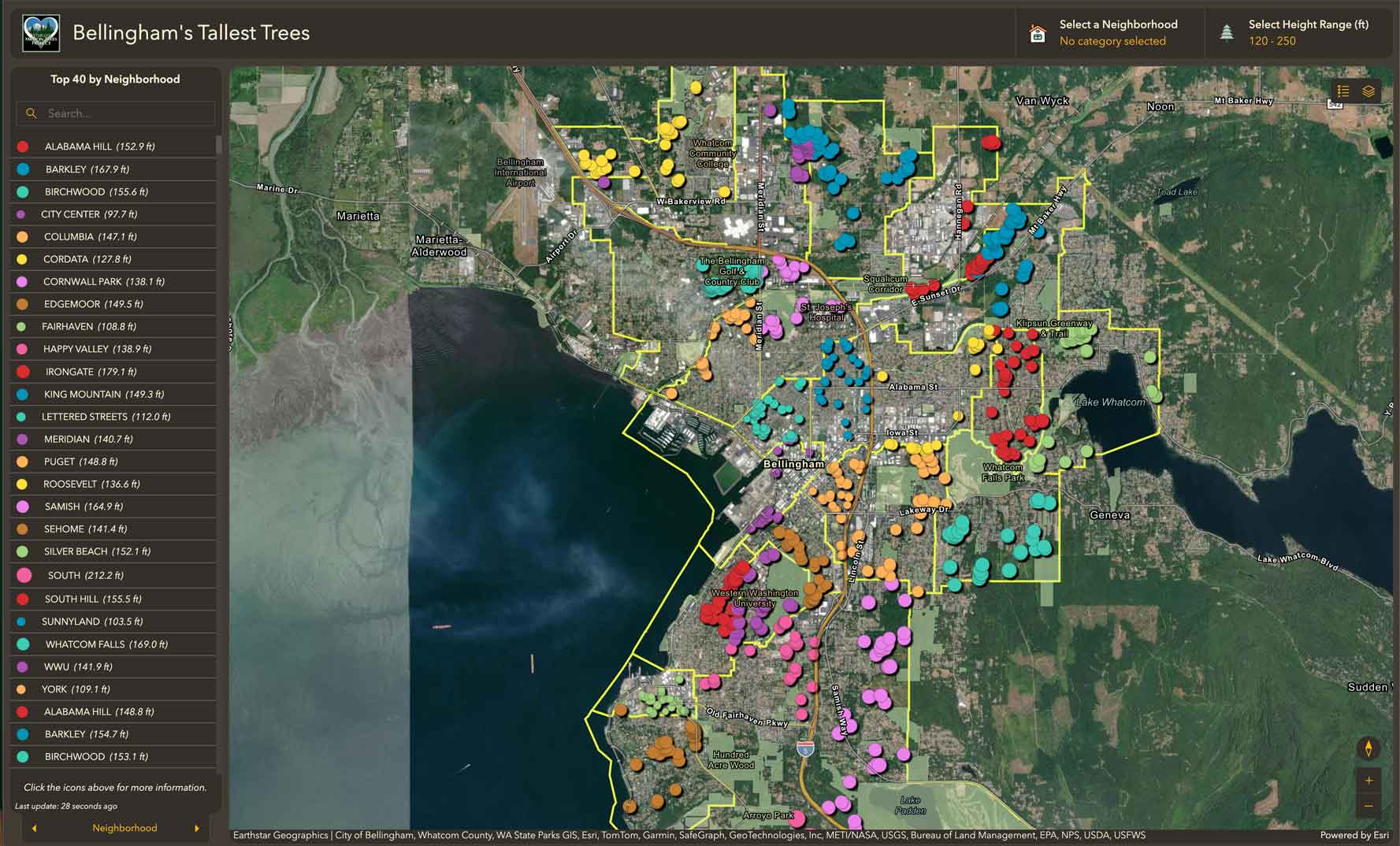Image resolution: width=1400 pixels, height=846 pixels.
Task: Click the search magnifier in the sidebar
Action: click(x=31, y=113)
